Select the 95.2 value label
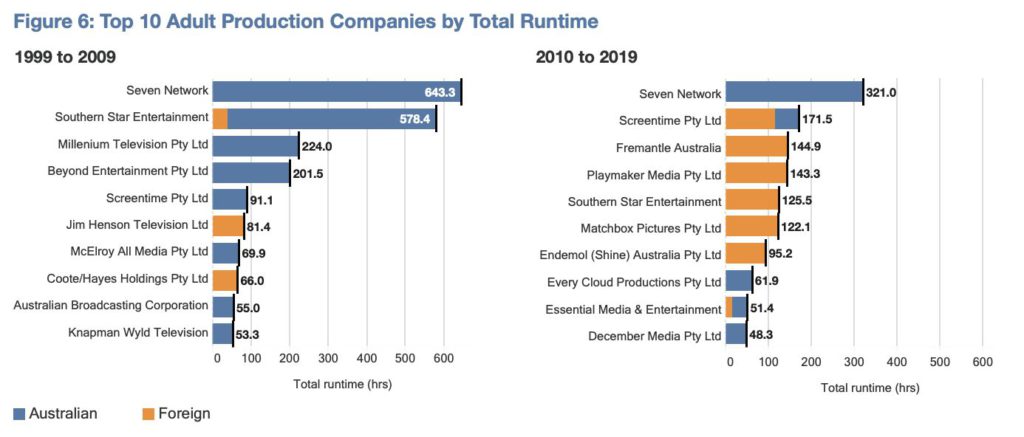The image size is (1024, 437). pyautogui.click(x=781, y=254)
